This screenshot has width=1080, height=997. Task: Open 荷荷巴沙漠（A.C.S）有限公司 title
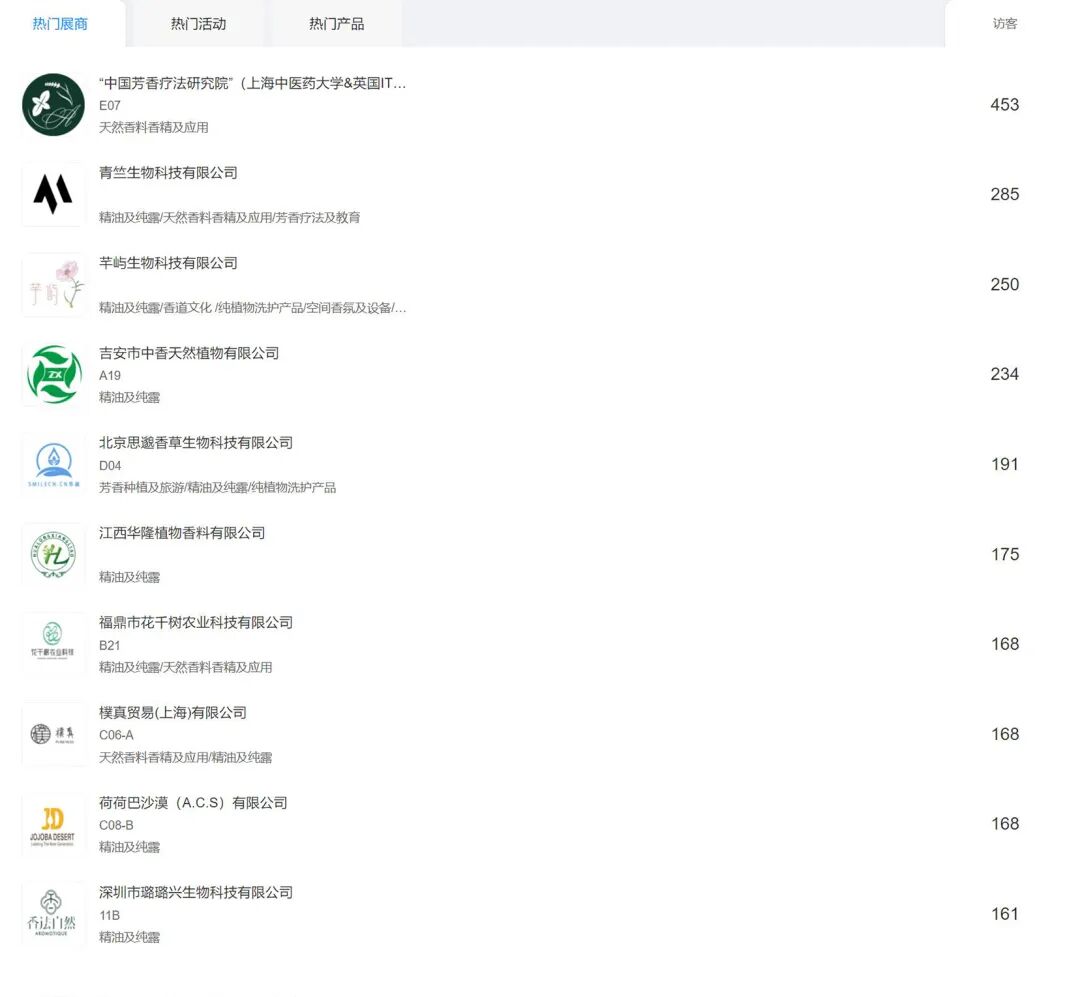tap(193, 803)
